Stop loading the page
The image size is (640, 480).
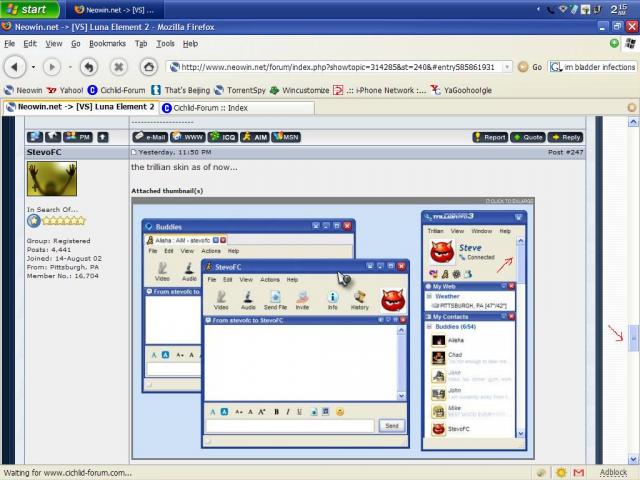click(x=118, y=67)
